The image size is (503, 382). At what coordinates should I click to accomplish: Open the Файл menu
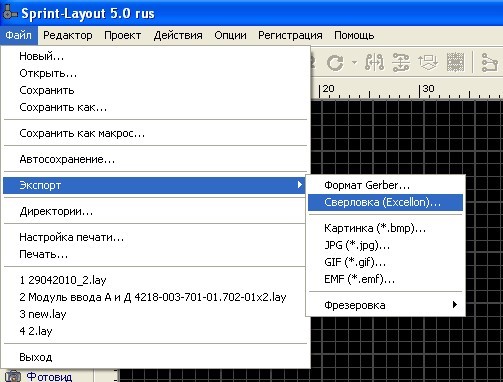click(x=19, y=35)
